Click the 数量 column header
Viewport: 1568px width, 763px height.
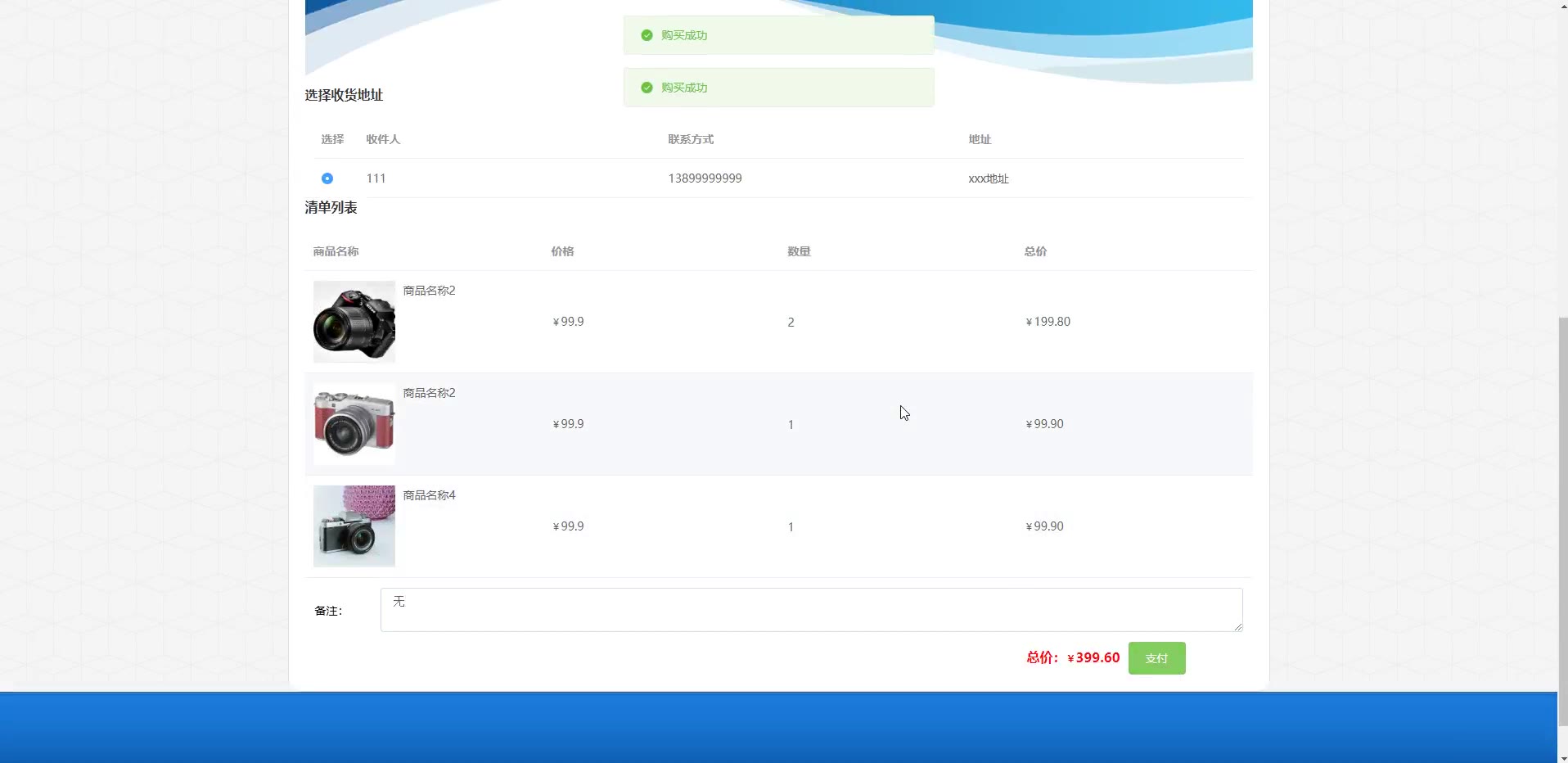[x=799, y=251]
